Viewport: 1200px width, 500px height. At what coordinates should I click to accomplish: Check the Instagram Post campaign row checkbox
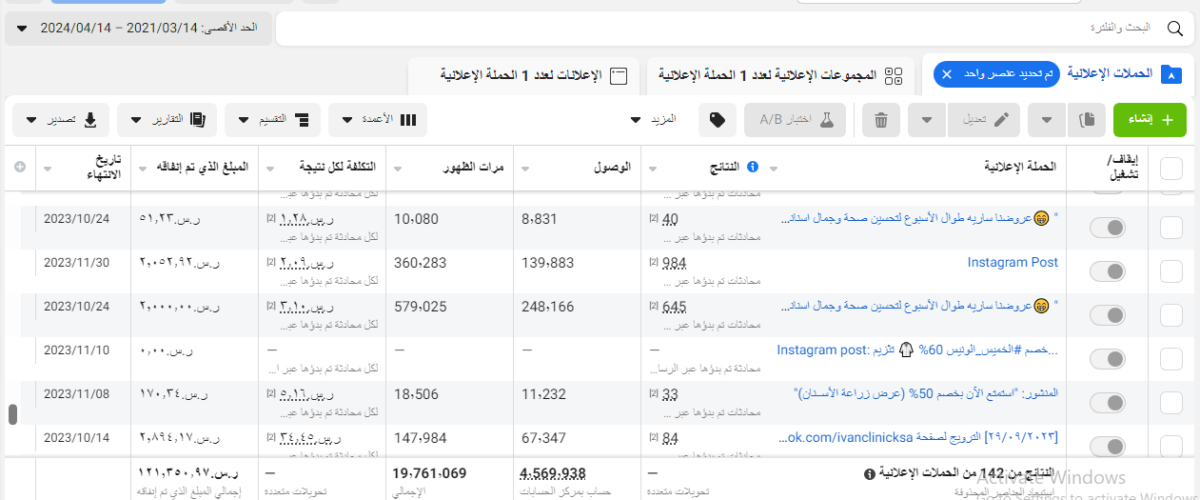1171,272
